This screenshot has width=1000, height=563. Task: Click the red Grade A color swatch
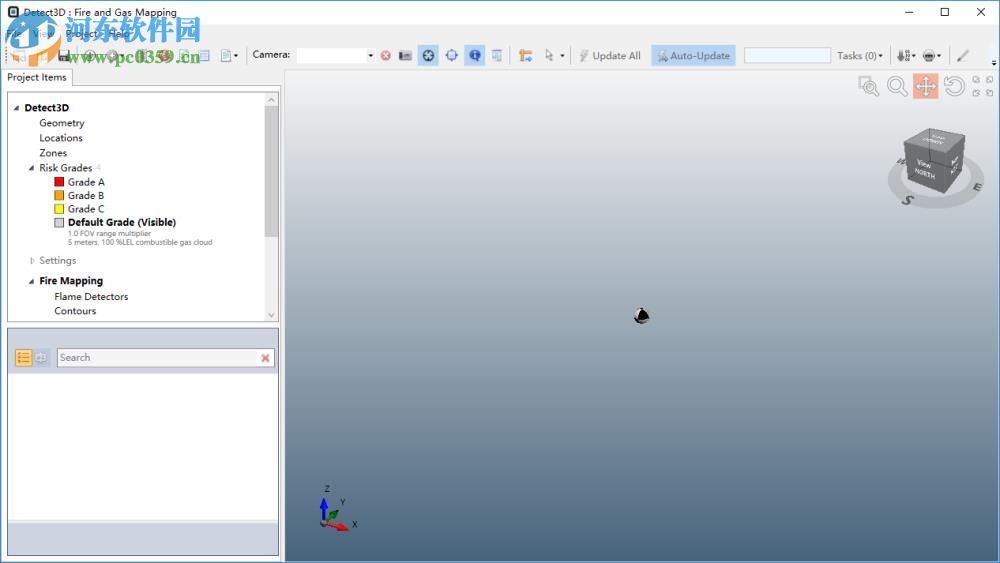59,182
